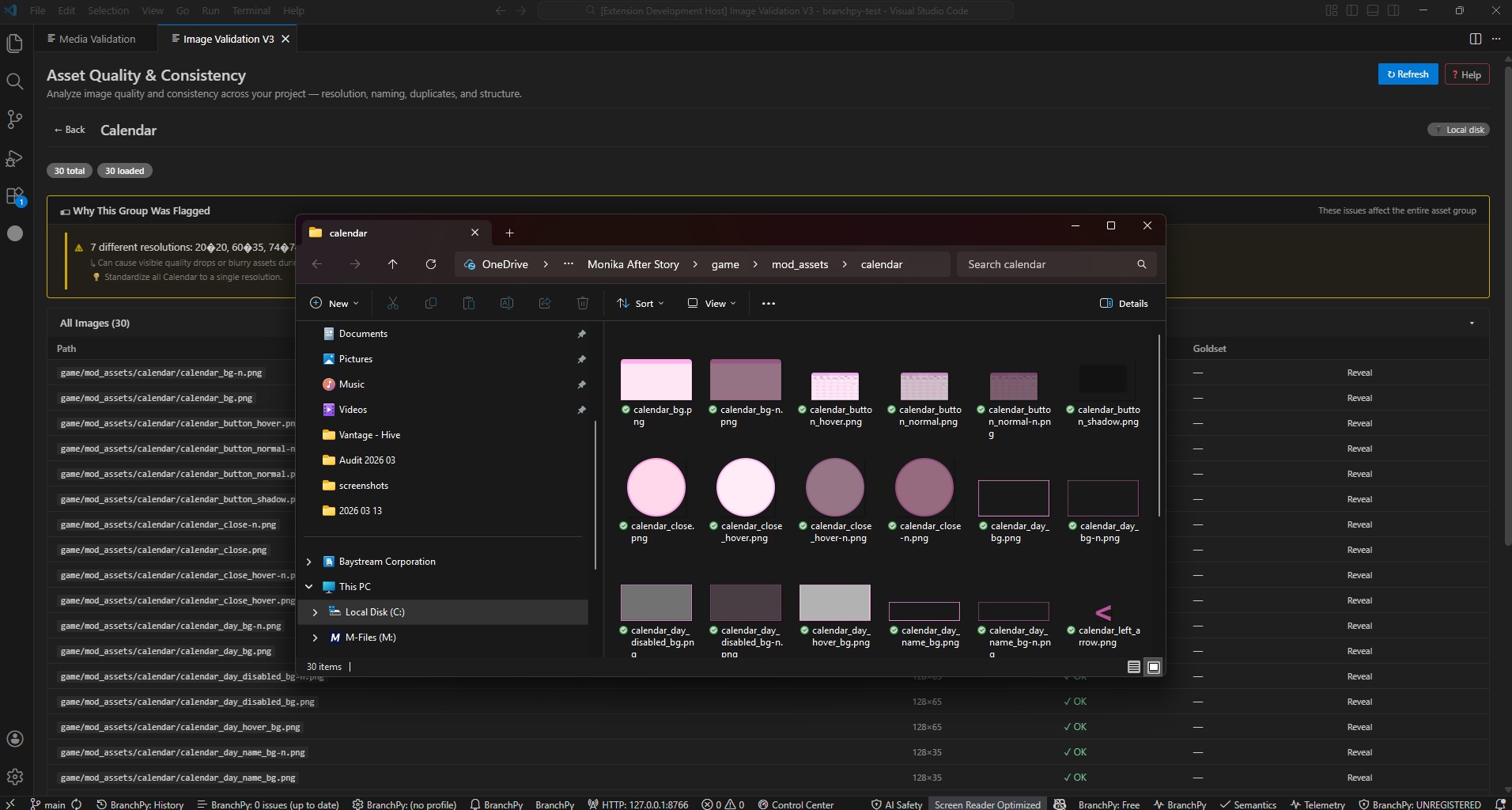Screen dimensions: 1512x810
Task: Open the Explorer view in activity bar
Action: 14,44
